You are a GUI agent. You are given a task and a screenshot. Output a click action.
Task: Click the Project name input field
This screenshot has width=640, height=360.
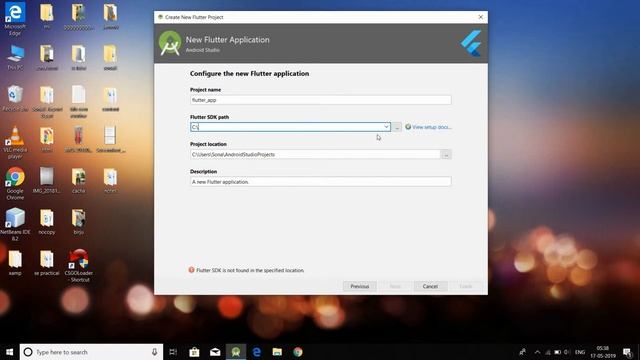point(320,100)
